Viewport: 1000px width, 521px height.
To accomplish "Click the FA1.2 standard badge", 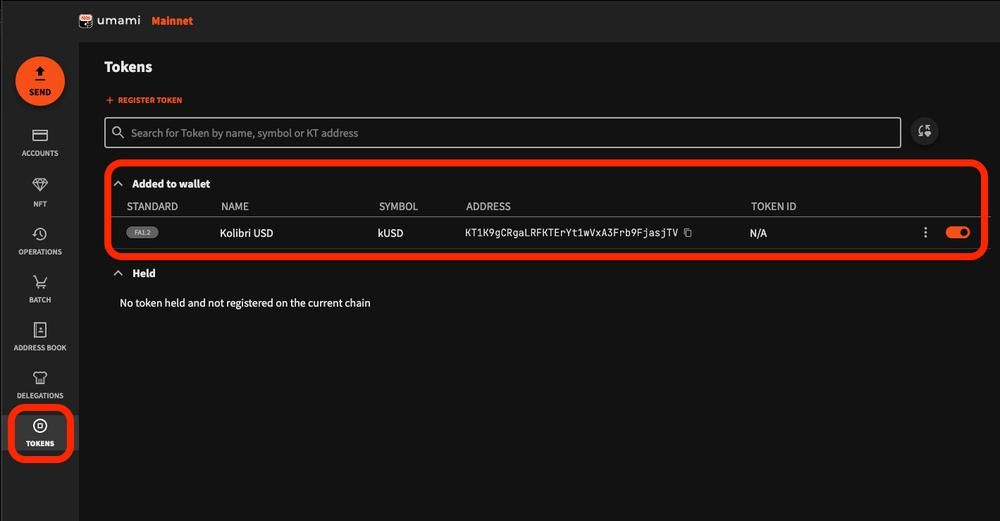I will (142, 232).
